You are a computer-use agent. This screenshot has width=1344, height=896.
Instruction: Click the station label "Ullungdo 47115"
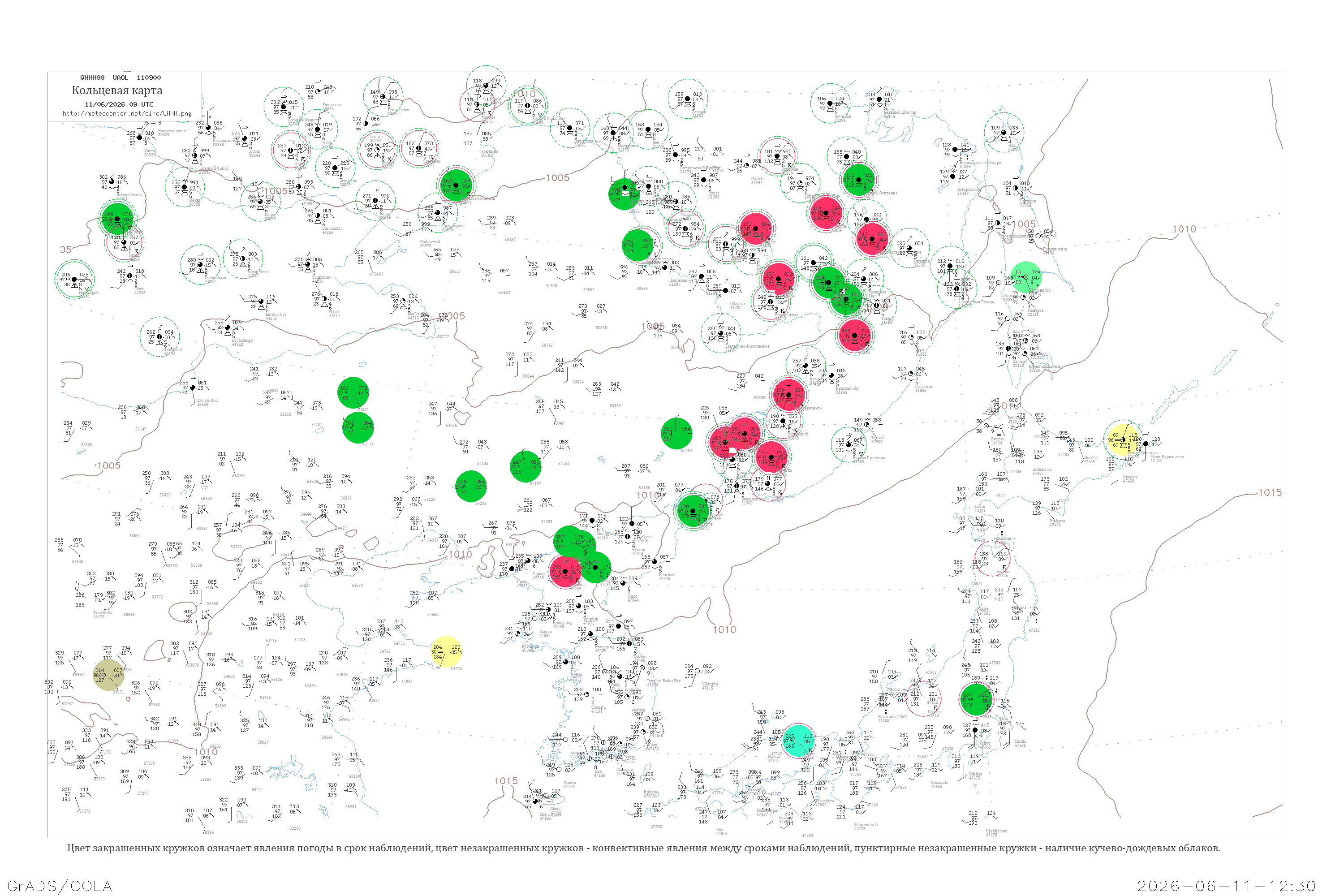[x=709, y=686]
